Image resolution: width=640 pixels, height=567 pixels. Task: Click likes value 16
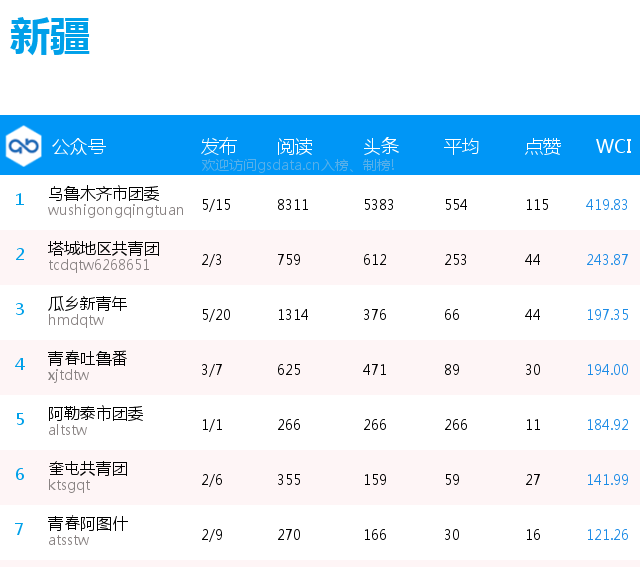click(533, 535)
